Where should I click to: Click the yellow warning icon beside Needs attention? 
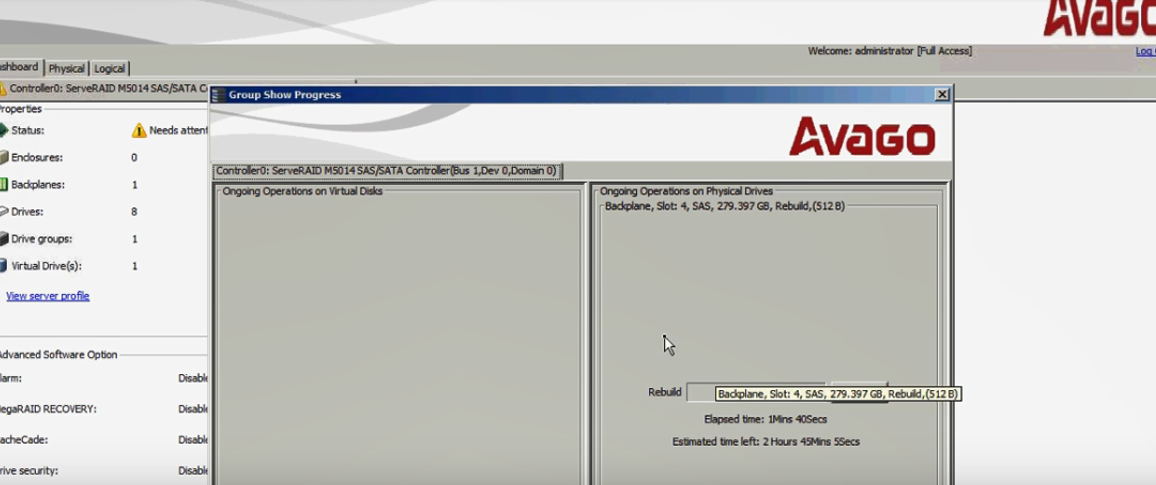coord(139,130)
